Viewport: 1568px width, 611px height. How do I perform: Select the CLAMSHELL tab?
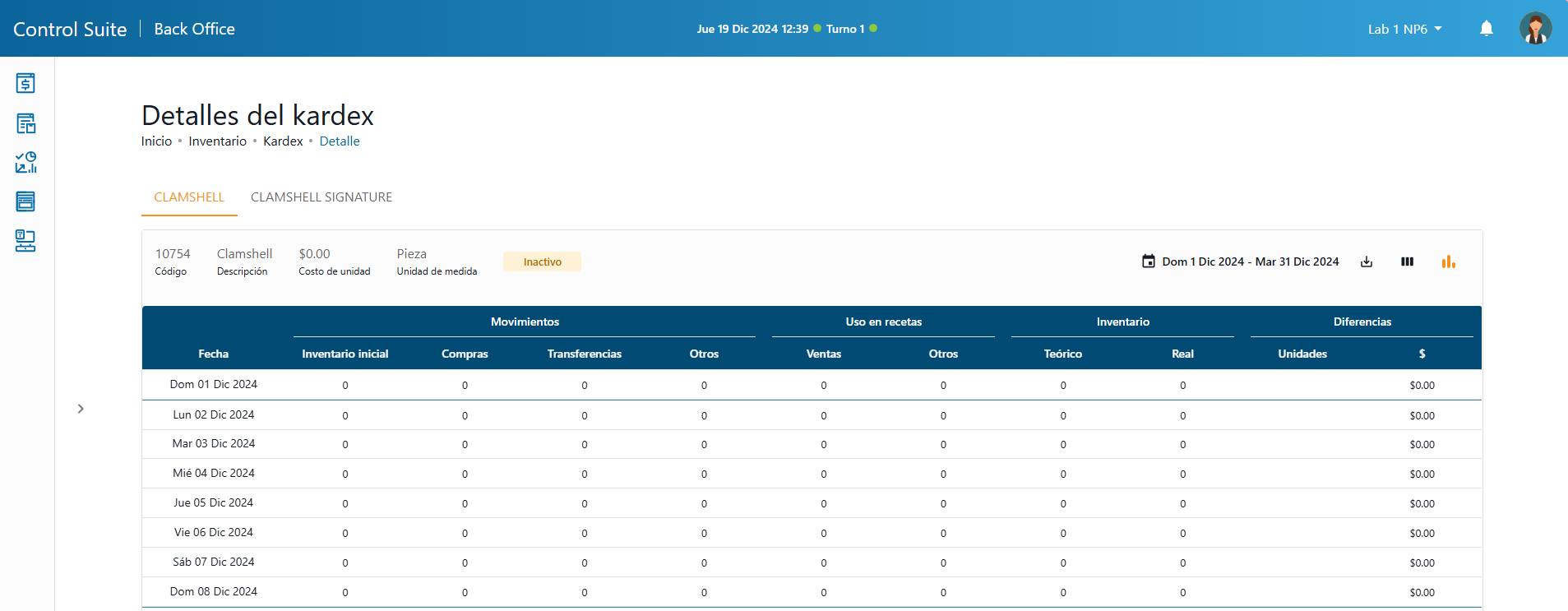[x=189, y=197]
